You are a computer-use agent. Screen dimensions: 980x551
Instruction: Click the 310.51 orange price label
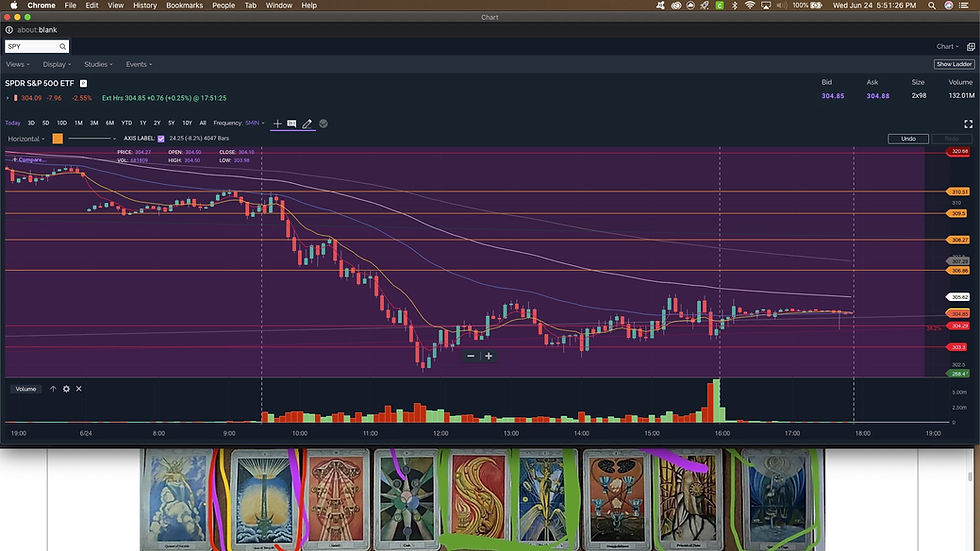pos(958,192)
